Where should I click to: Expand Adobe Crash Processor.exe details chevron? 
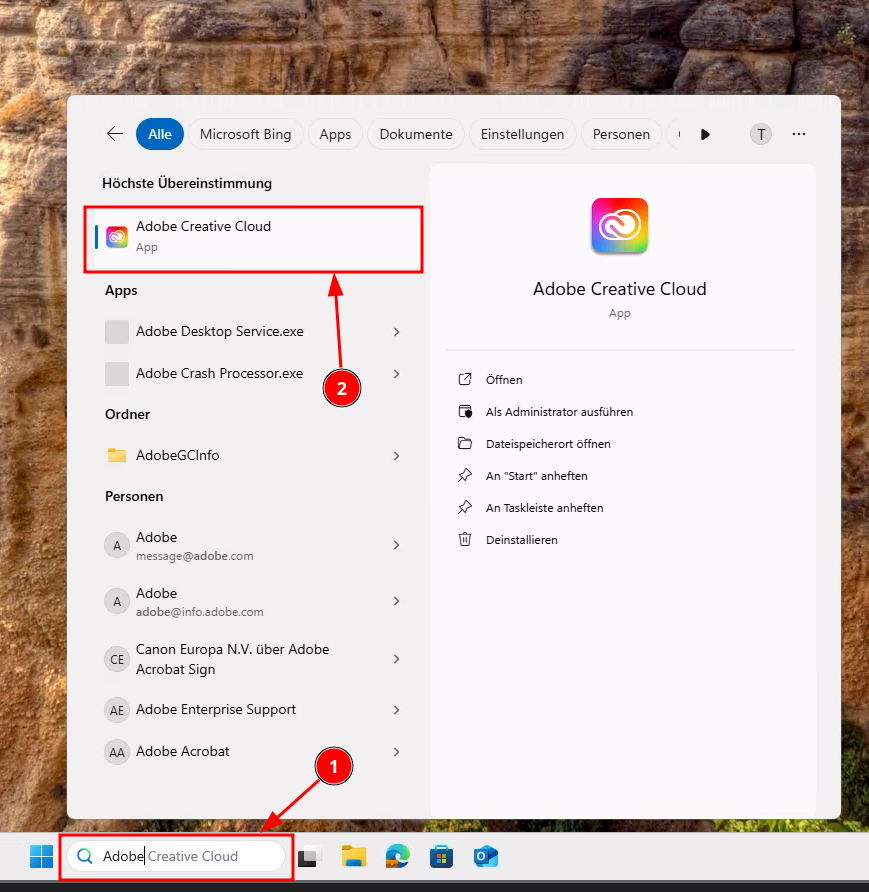click(x=397, y=374)
